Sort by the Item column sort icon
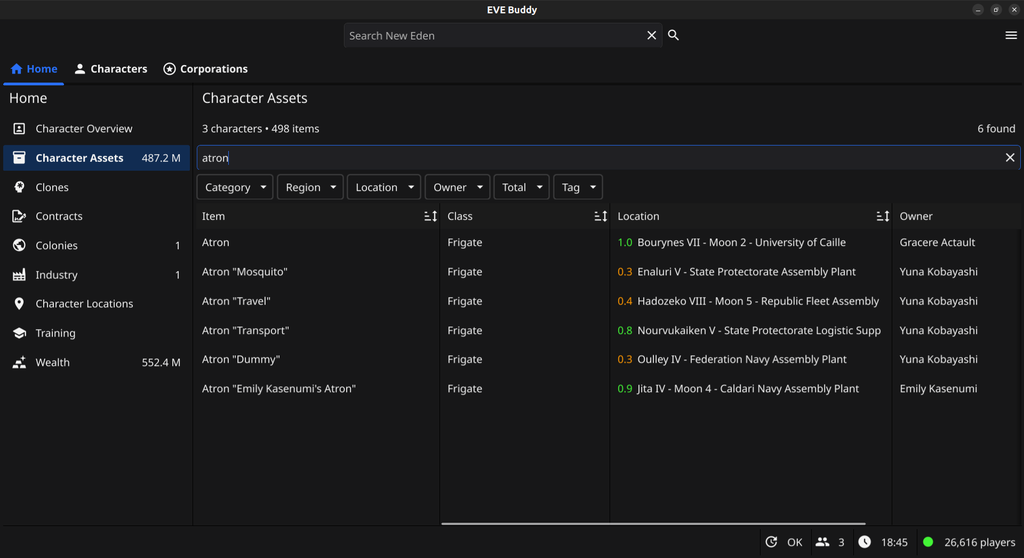This screenshot has width=1024, height=558. (430, 216)
